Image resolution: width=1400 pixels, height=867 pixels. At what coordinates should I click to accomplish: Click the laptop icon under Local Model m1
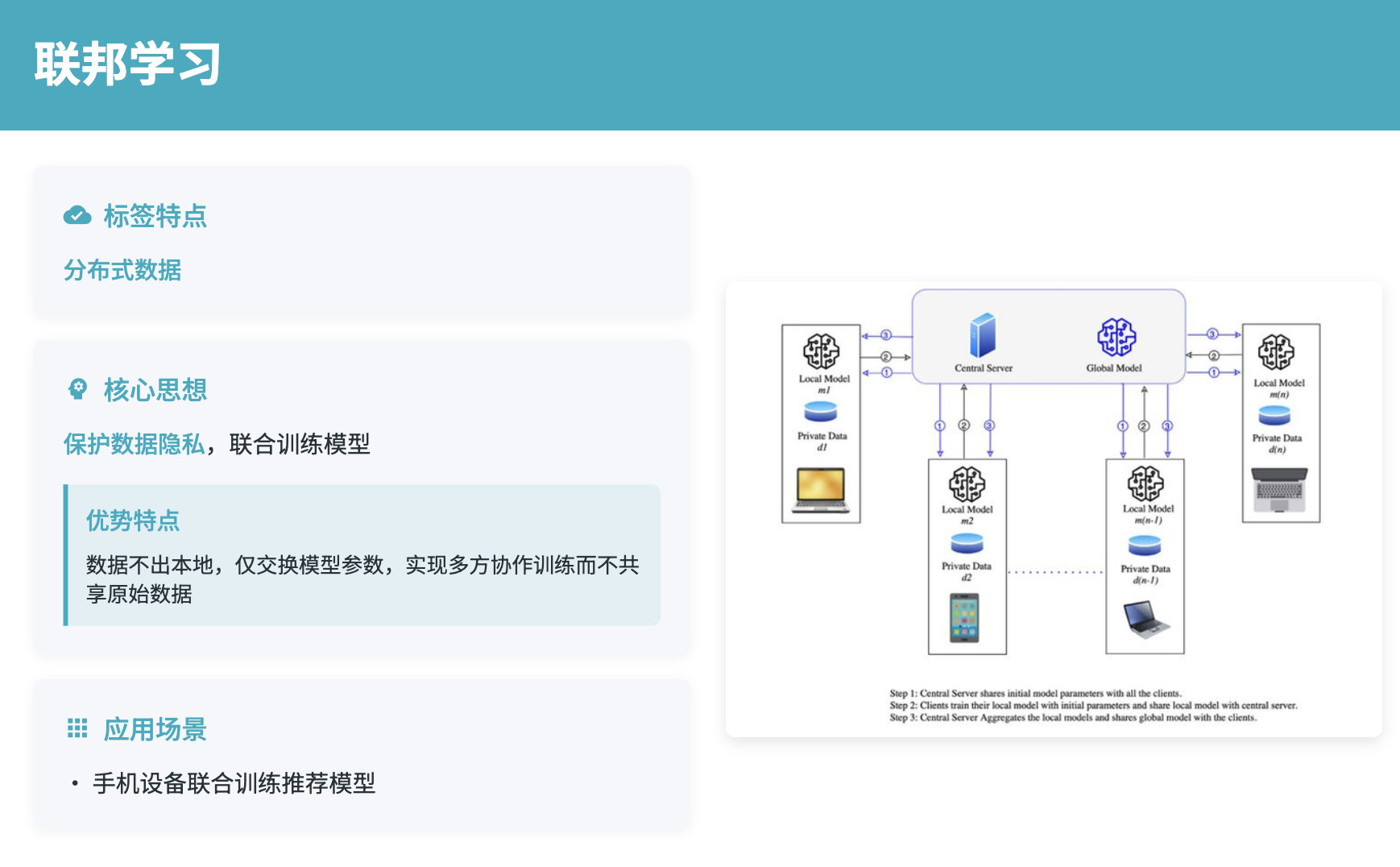point(819,489)
